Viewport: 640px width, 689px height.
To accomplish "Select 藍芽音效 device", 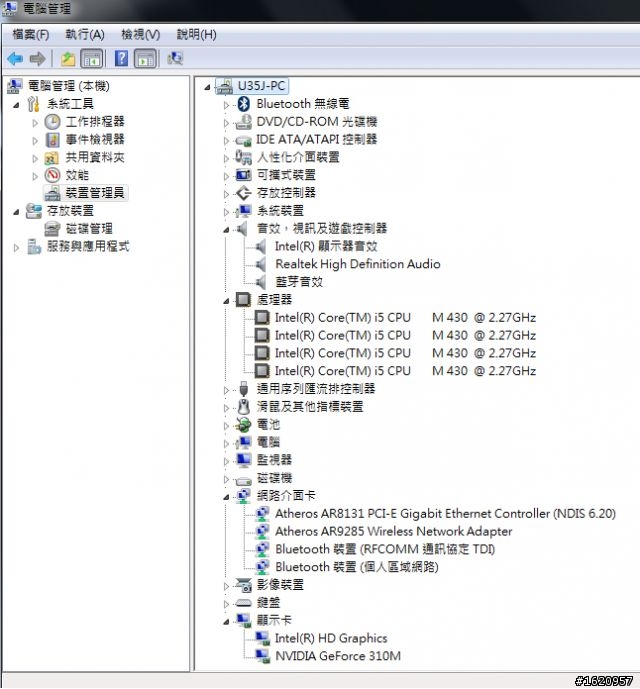I will [x=299, y=282].
